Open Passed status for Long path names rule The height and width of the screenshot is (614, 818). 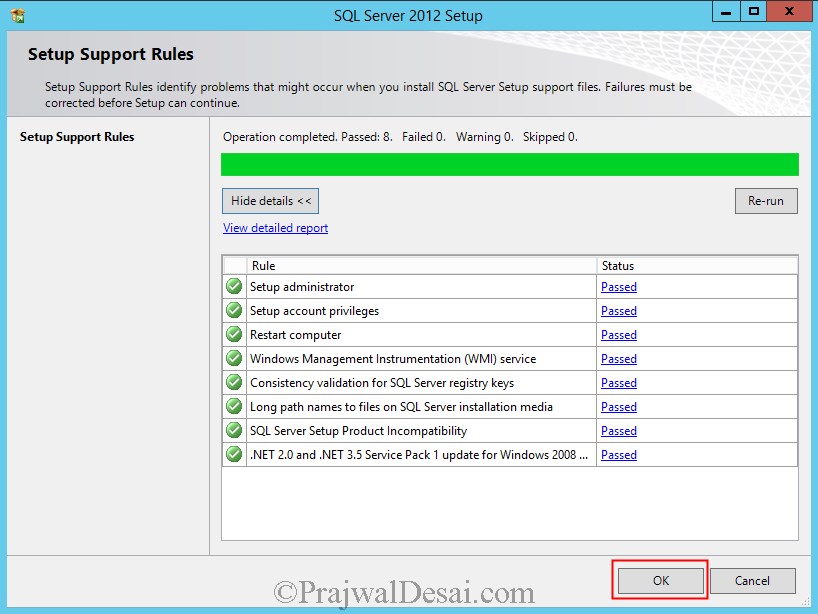pyautogui.click(x=619, y=407)
